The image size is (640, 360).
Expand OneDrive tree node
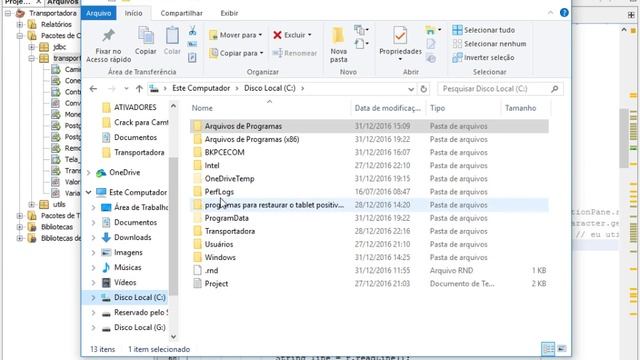tap(89, 173)
